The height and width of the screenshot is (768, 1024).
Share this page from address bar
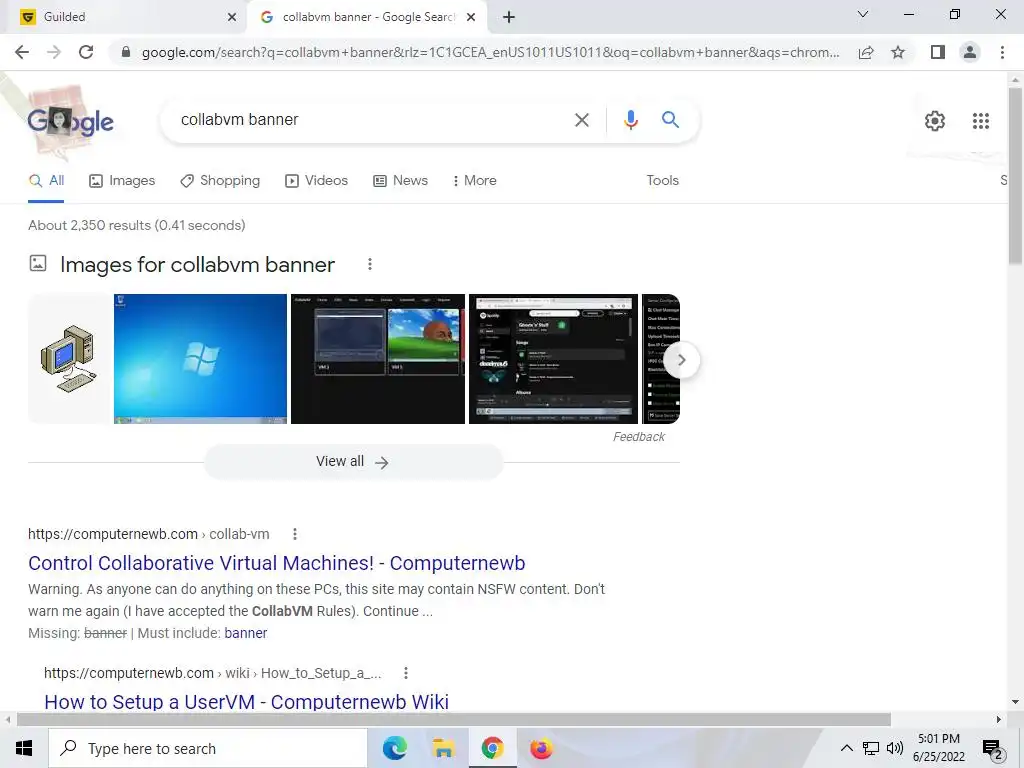click(866, 52)
